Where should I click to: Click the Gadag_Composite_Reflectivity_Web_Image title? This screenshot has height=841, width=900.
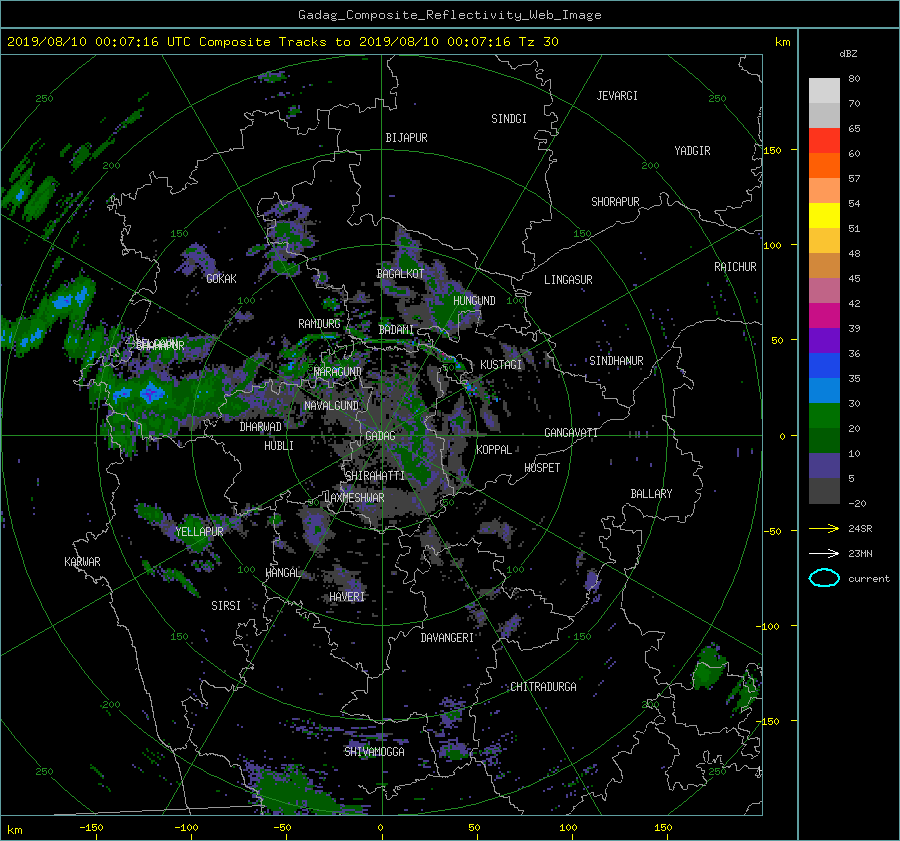tap(449, 15)
